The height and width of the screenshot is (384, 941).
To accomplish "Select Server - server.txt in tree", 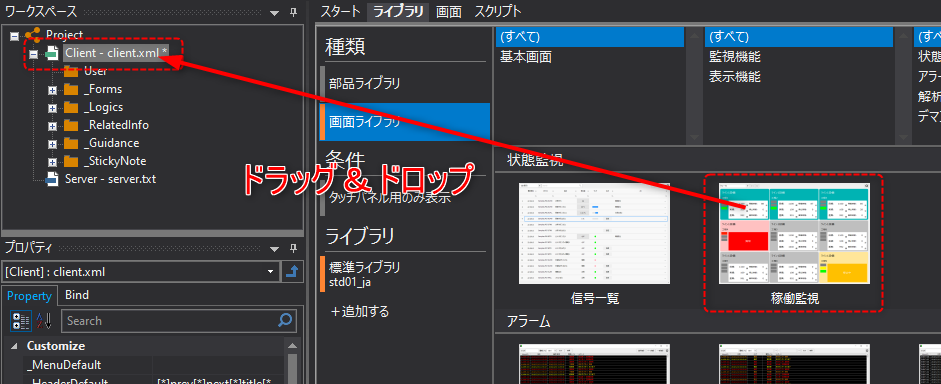I will [110, 179].
